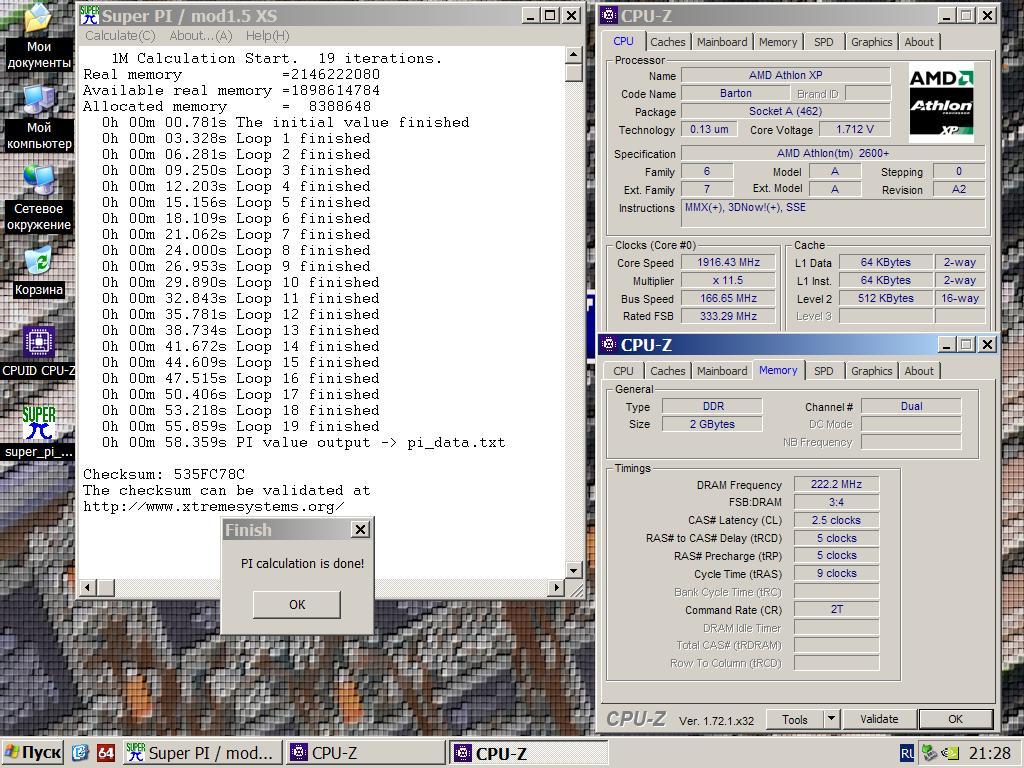The height and width of the screenshot is (768, 1024).
Task: Click OK in the Finish dialog
Action: coord(296,605)
